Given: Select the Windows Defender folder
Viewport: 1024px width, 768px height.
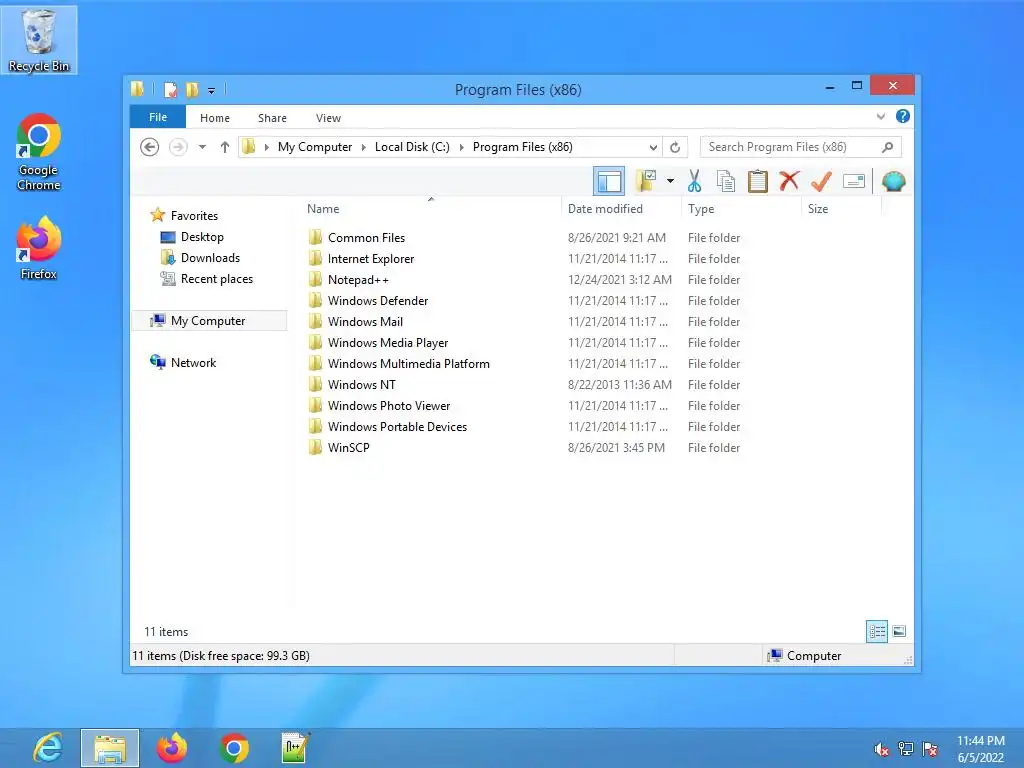Looking at the screenshot, I should 378,300.
